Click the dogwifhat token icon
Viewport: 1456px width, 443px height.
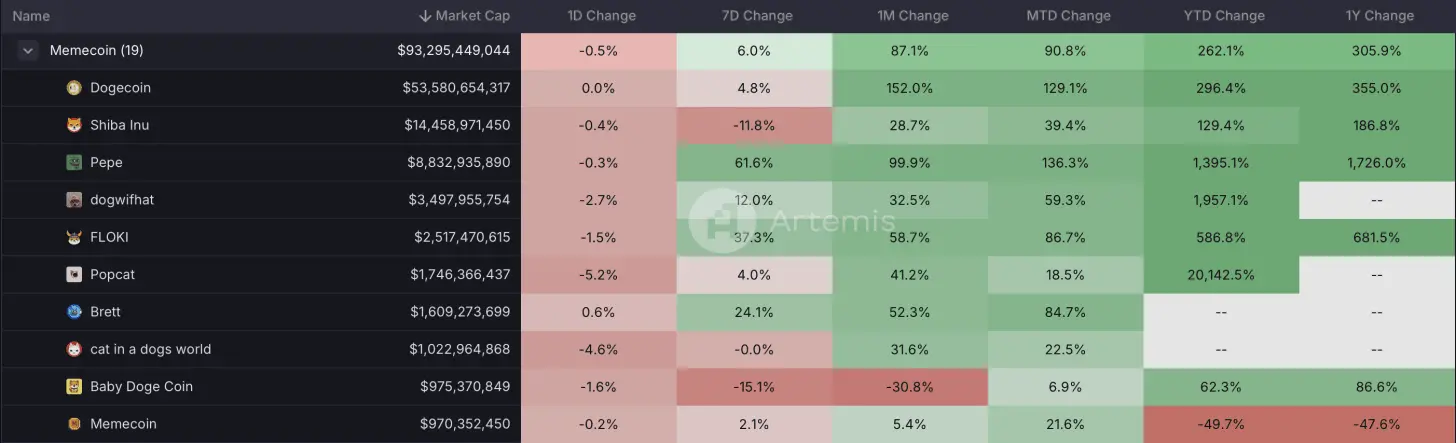tap(74, 200)
